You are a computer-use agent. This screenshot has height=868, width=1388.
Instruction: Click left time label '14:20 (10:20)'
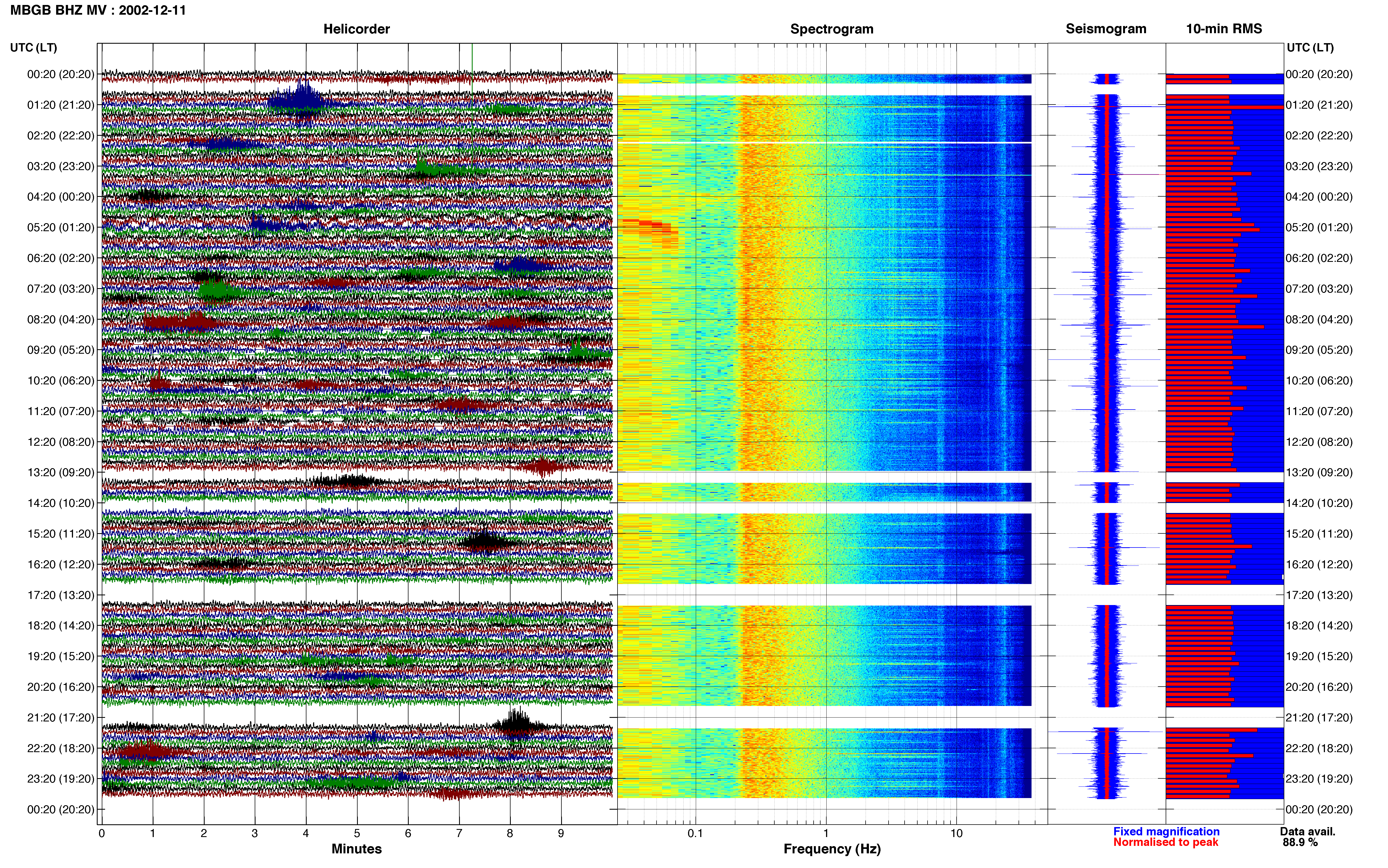pos(61,503)
